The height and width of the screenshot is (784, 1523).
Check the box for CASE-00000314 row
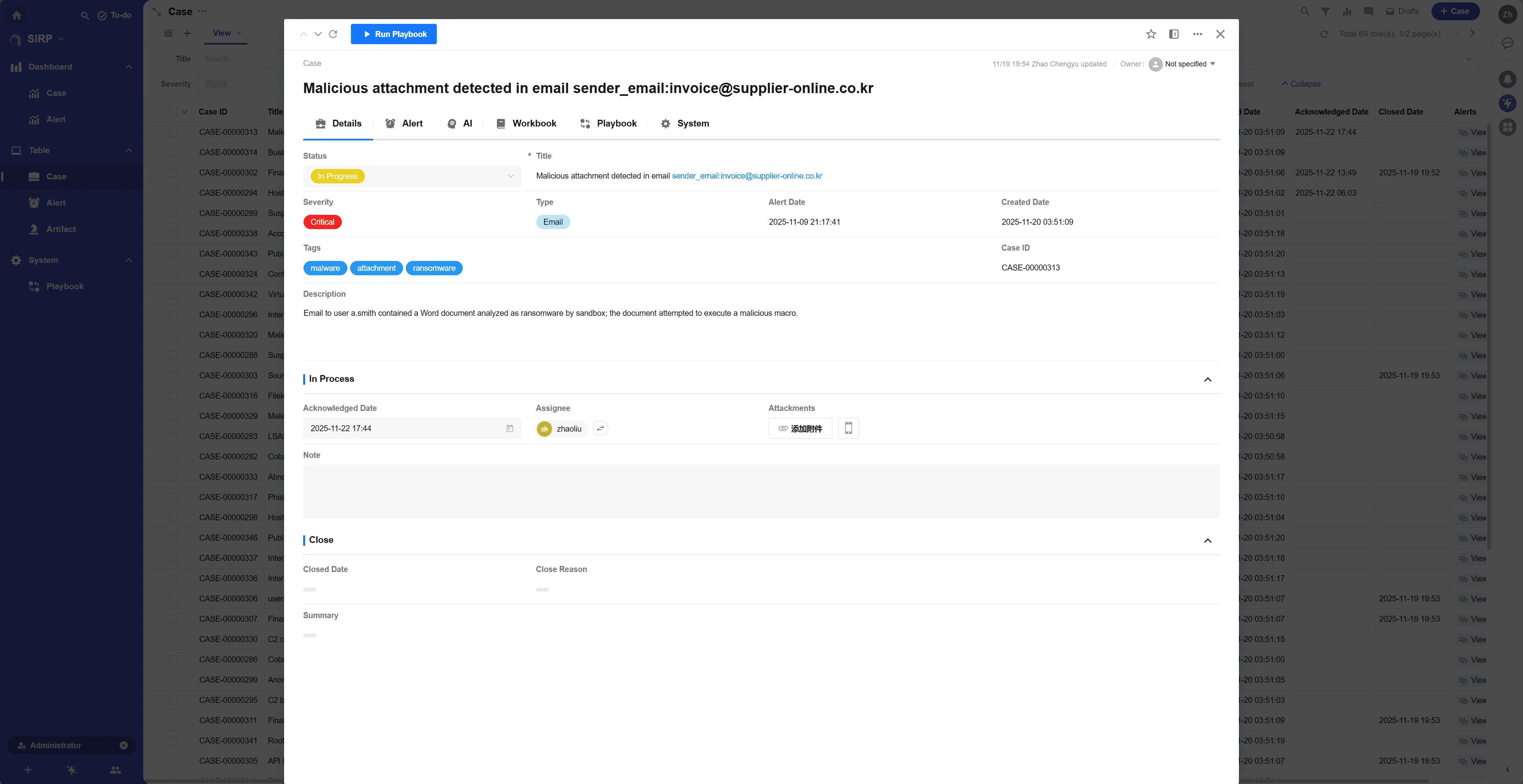(x=173, y=152)
